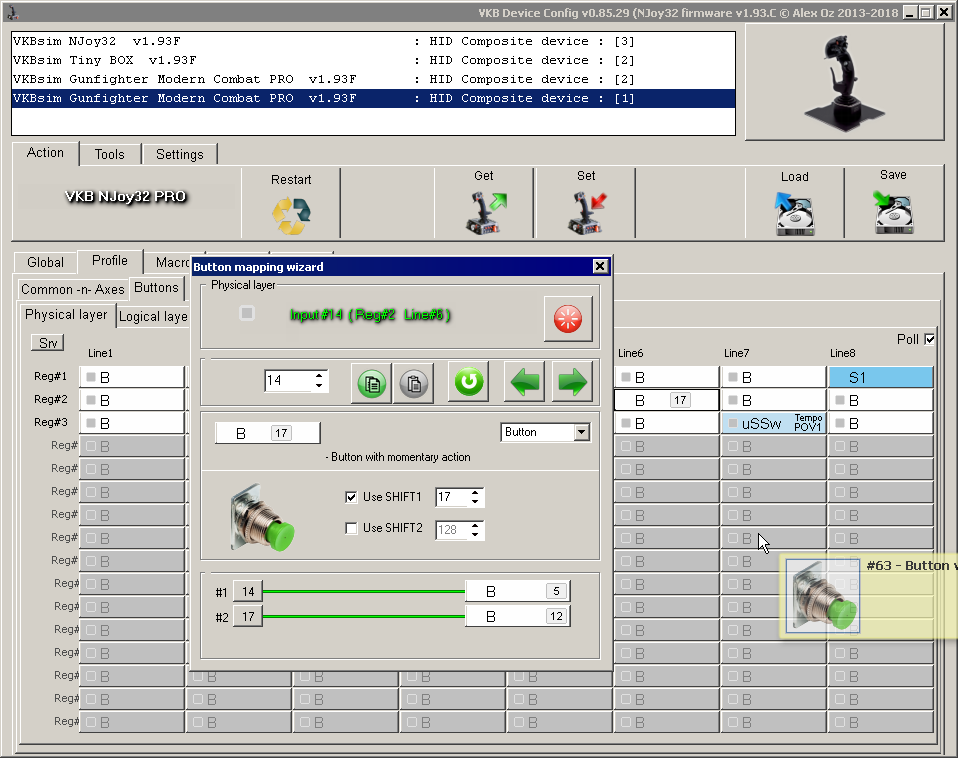The image size is (958, 758).
Task: Click Reg#2 Line7 B cell
Action: click(774, 400)
